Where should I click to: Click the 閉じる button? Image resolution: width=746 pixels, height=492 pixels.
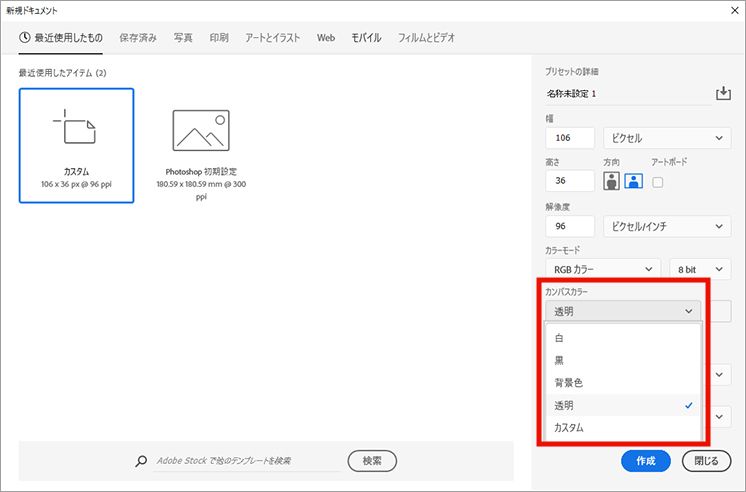(706, 461)
